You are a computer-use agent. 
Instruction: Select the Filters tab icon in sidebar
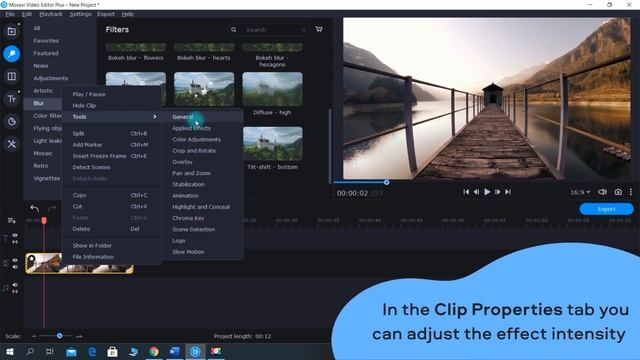point(11,53)
